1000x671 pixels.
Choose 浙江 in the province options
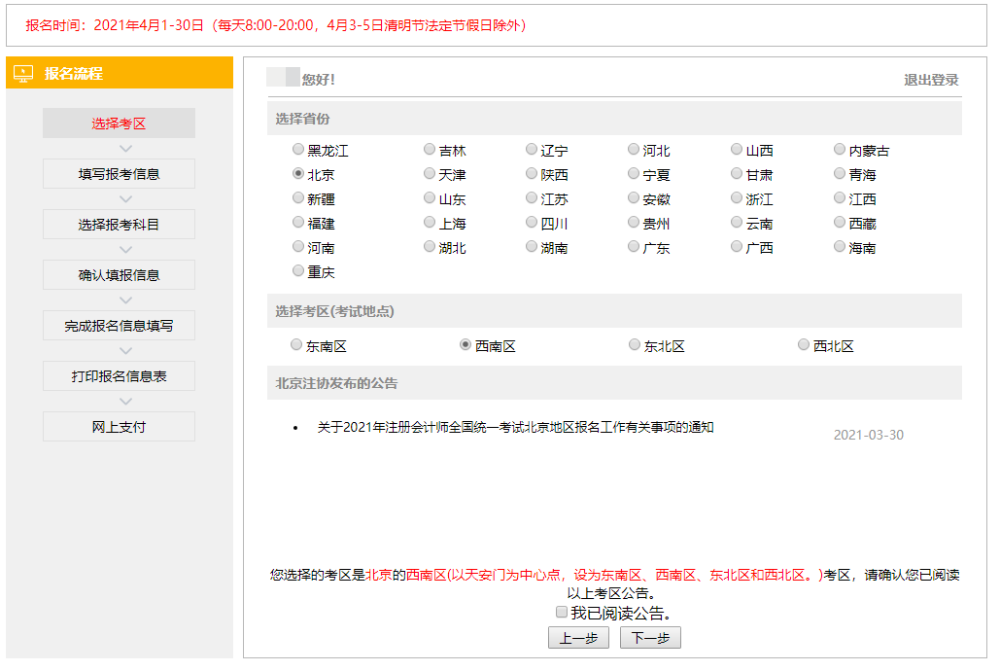coord(737,198)
